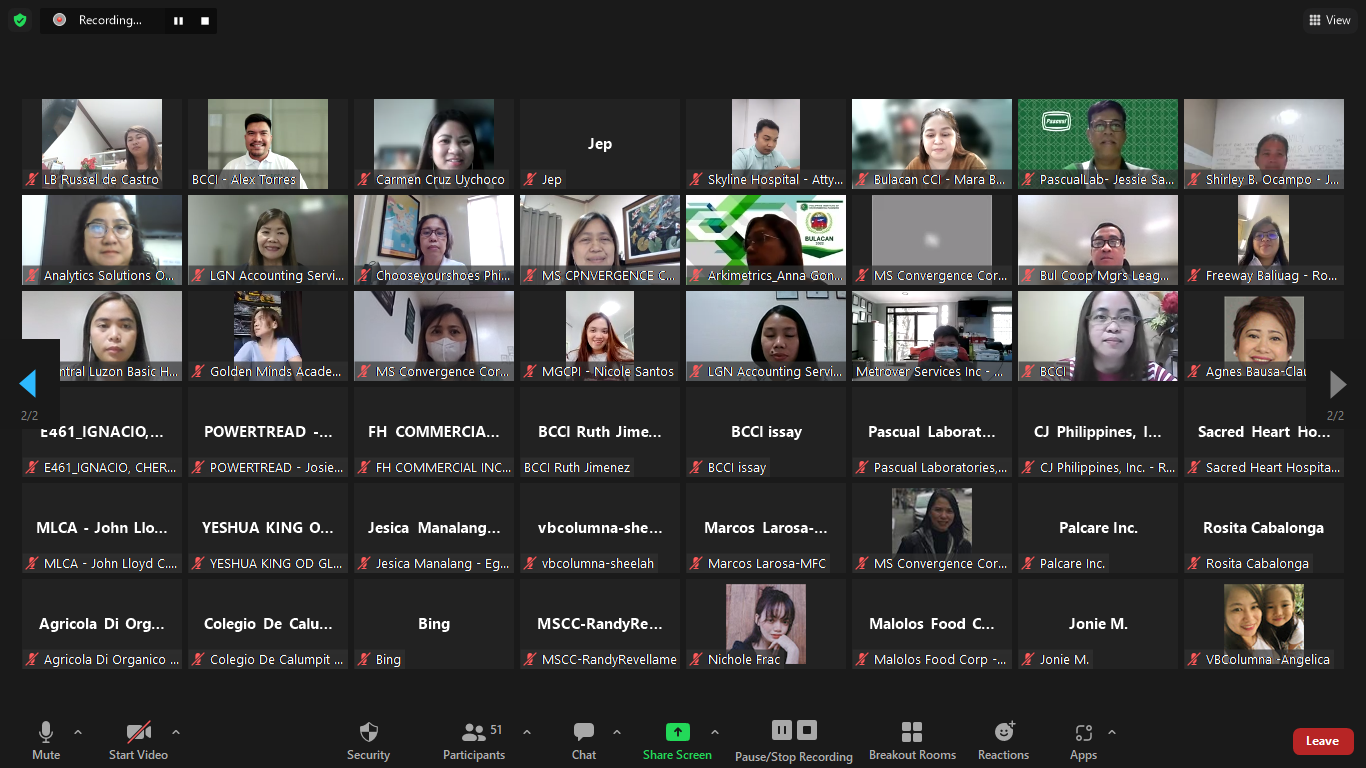Select PascualLab - Jessie video tile
This screenshot has width=1366, height=768.
pos(1098,144)
